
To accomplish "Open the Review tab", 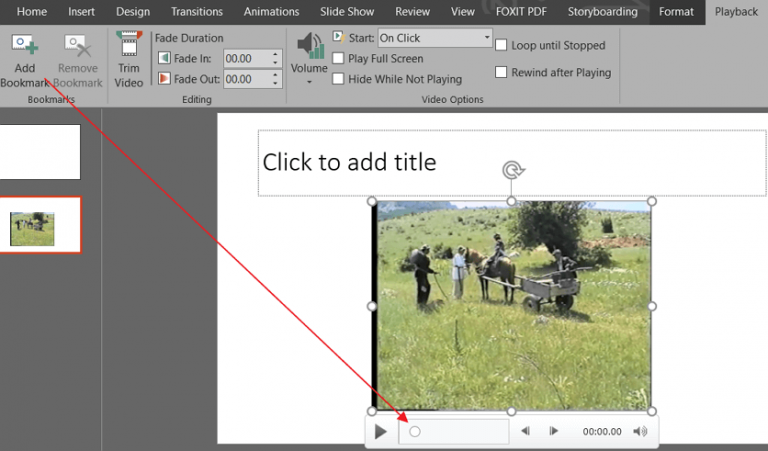I will coord(412,12).
